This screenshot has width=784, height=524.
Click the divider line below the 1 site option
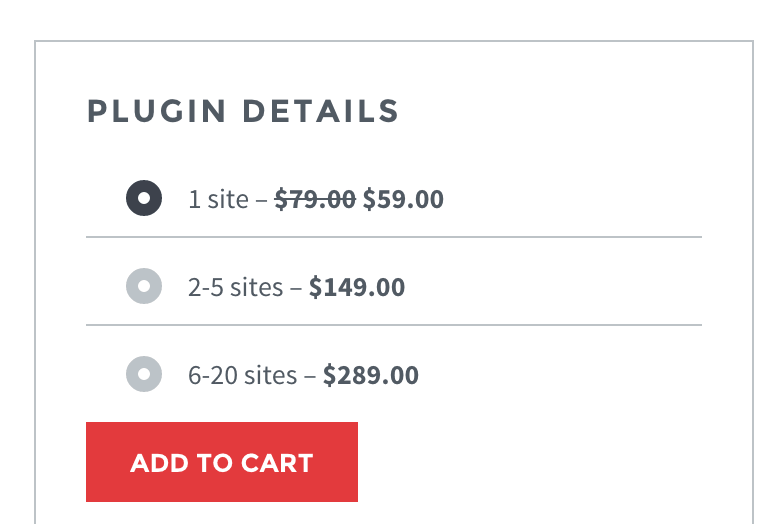(x=394, y=237)
